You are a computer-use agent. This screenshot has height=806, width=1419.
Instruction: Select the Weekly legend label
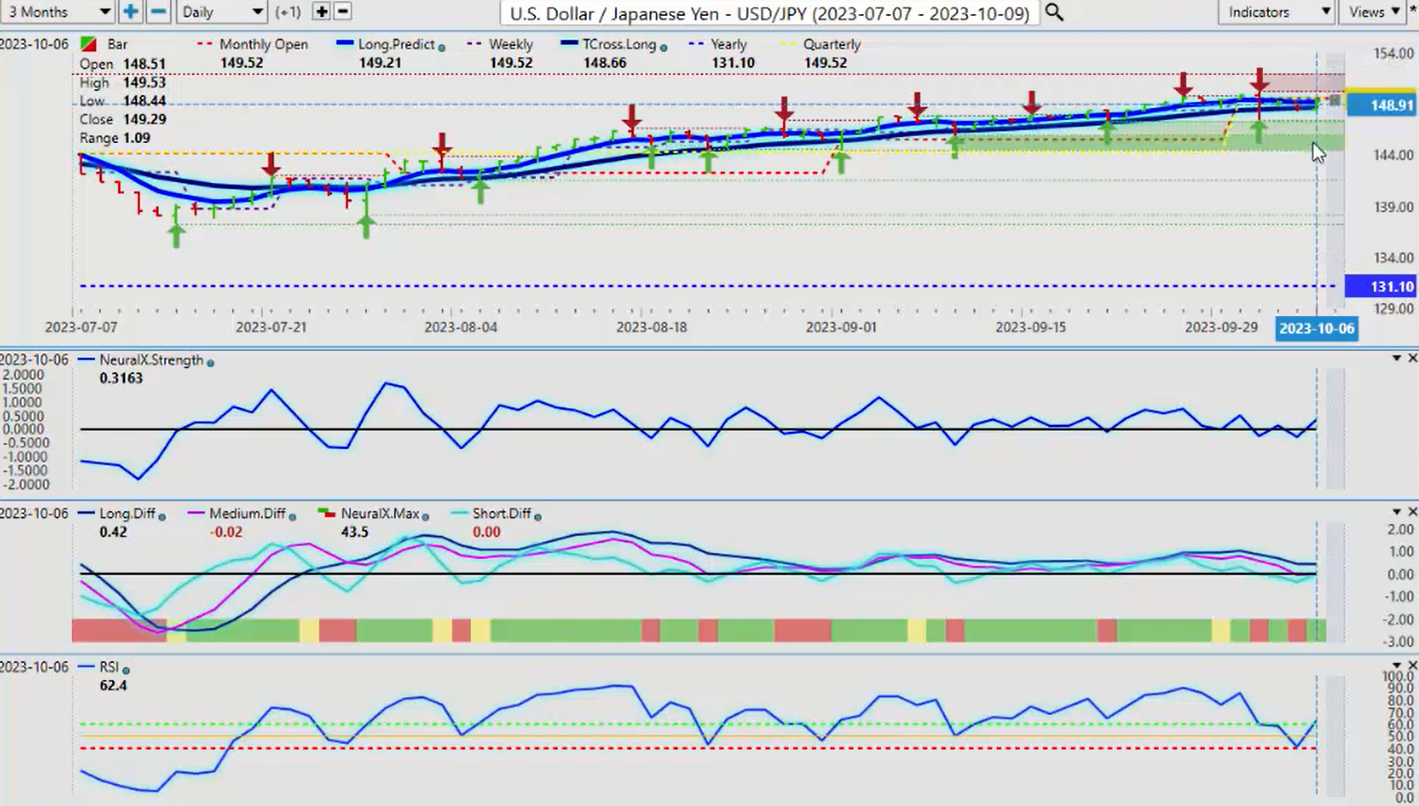(x=510, y=45)
